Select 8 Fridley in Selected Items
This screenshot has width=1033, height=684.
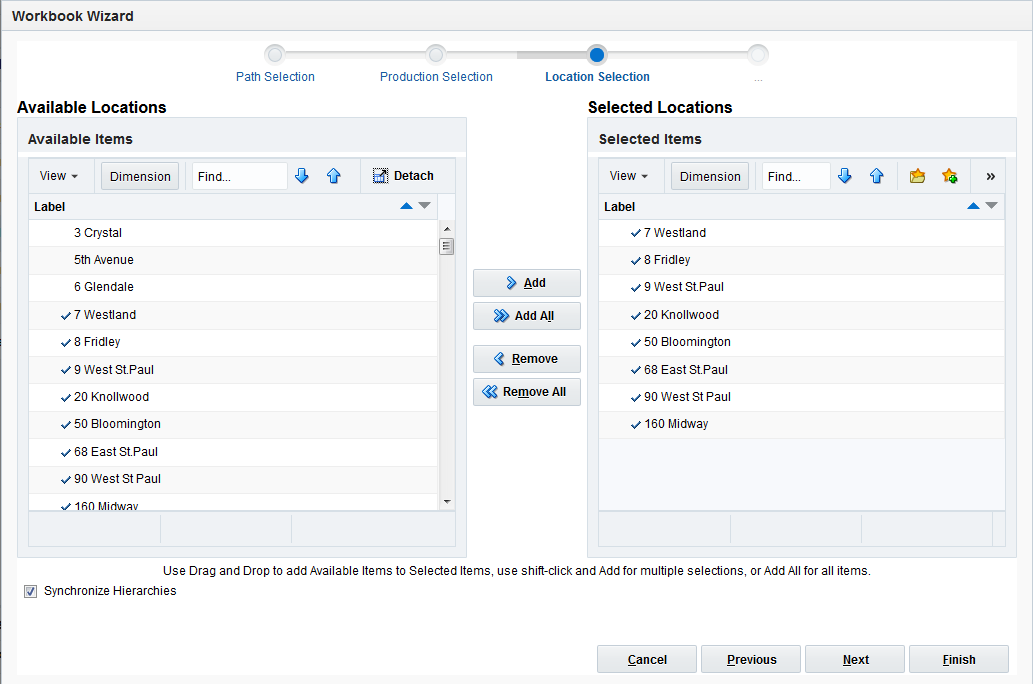802,260
